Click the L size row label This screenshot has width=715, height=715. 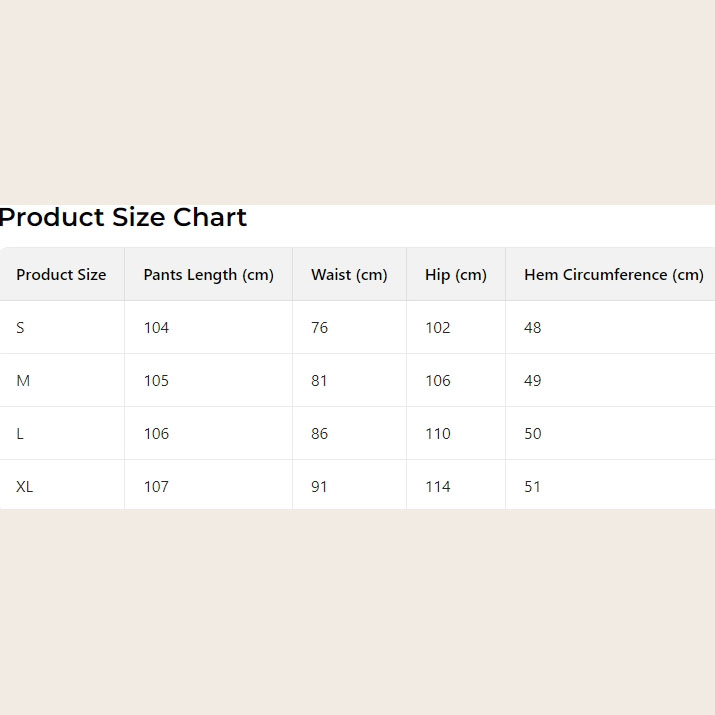(20, 434)
